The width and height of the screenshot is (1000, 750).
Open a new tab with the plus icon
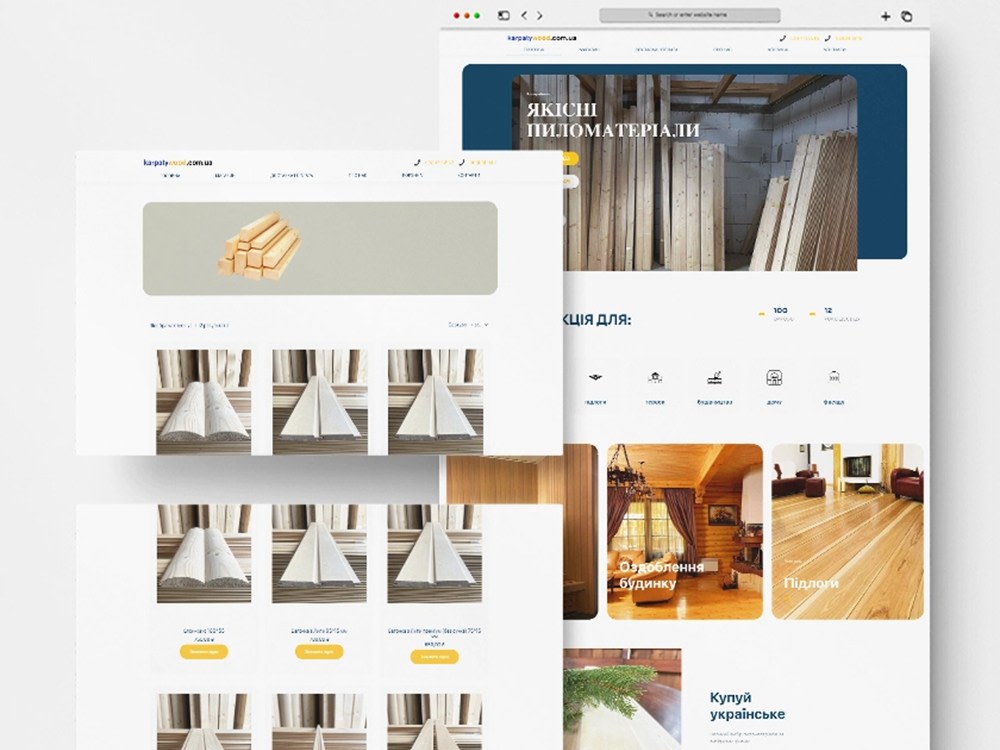pyautogui.click(x=885, y=17)
